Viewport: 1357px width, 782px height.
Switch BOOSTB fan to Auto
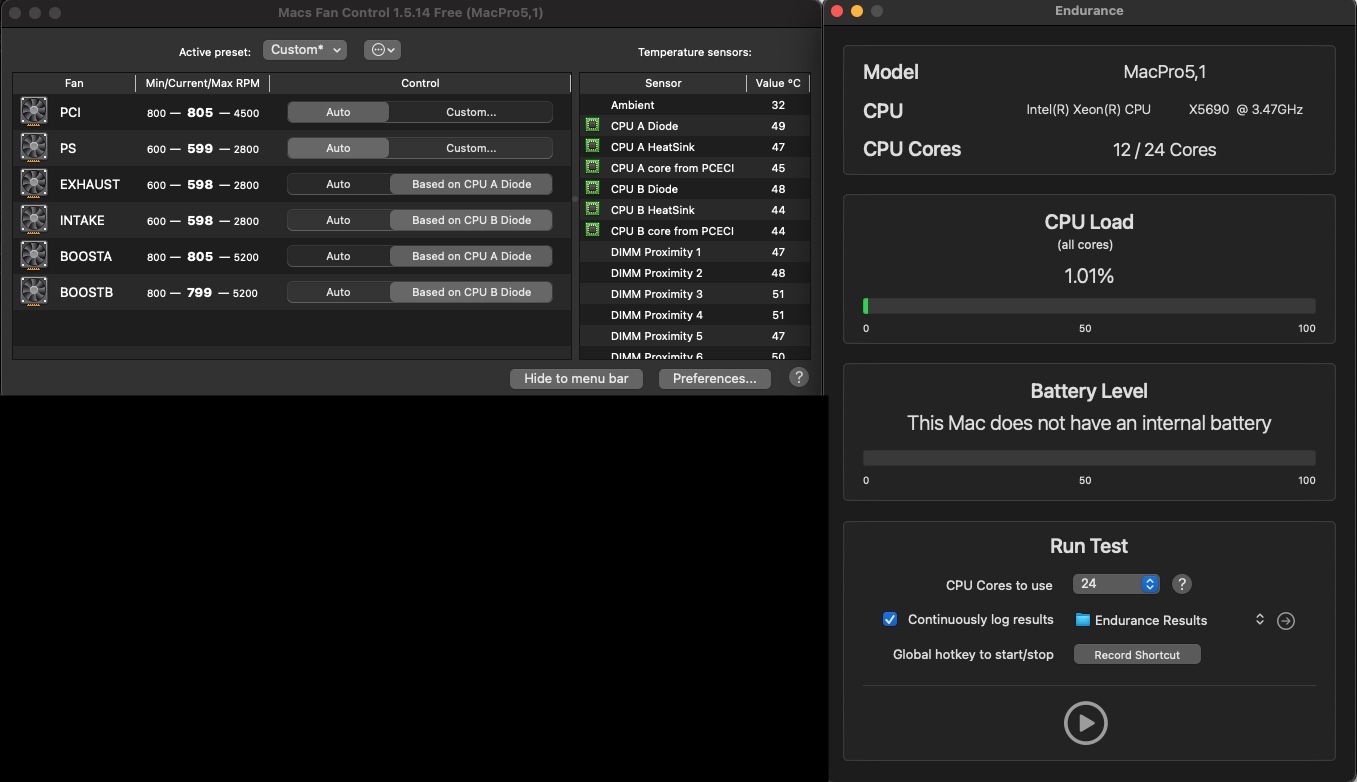point(338,292)
